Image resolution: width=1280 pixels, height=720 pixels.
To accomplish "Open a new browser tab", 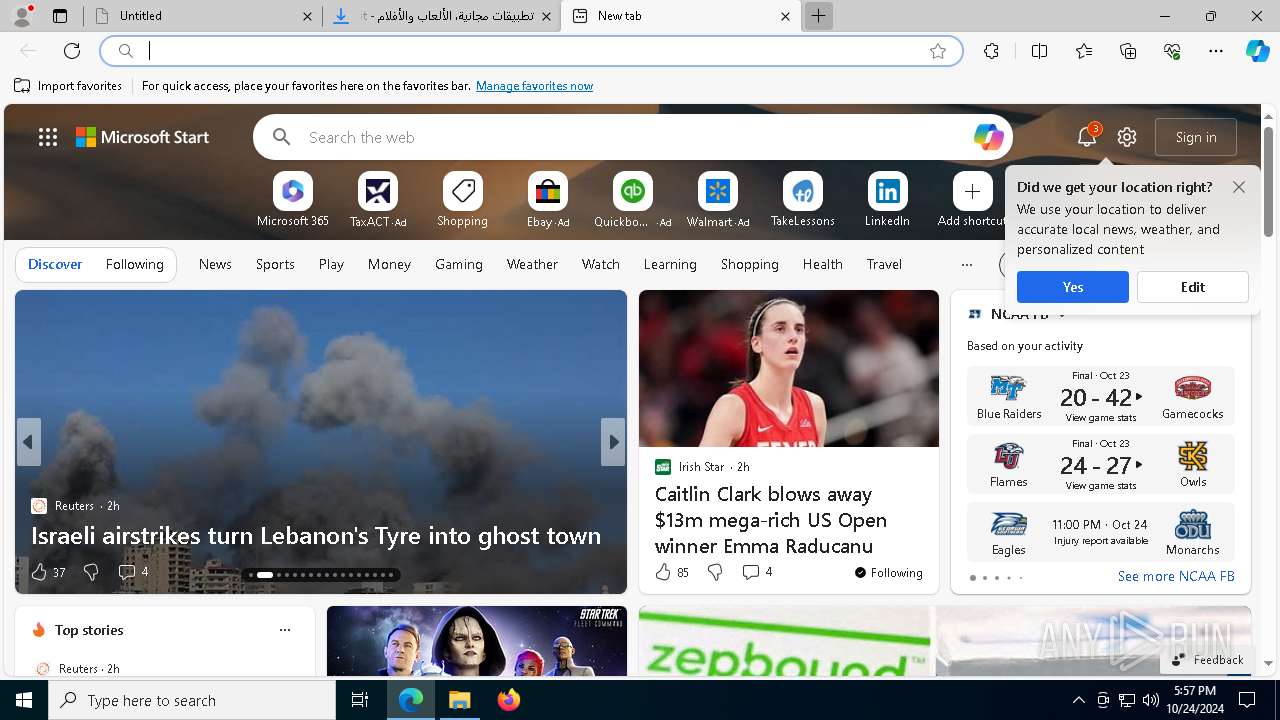I will (x=818, y=16).
